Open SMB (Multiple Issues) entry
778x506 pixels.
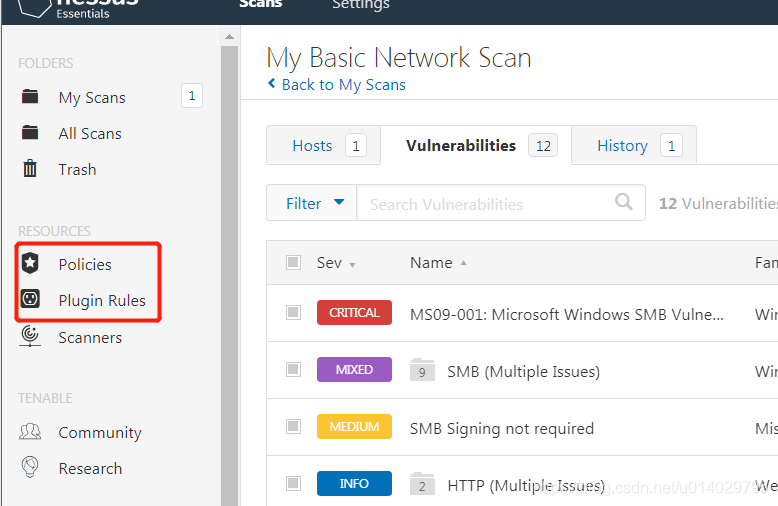coord(523,371)
